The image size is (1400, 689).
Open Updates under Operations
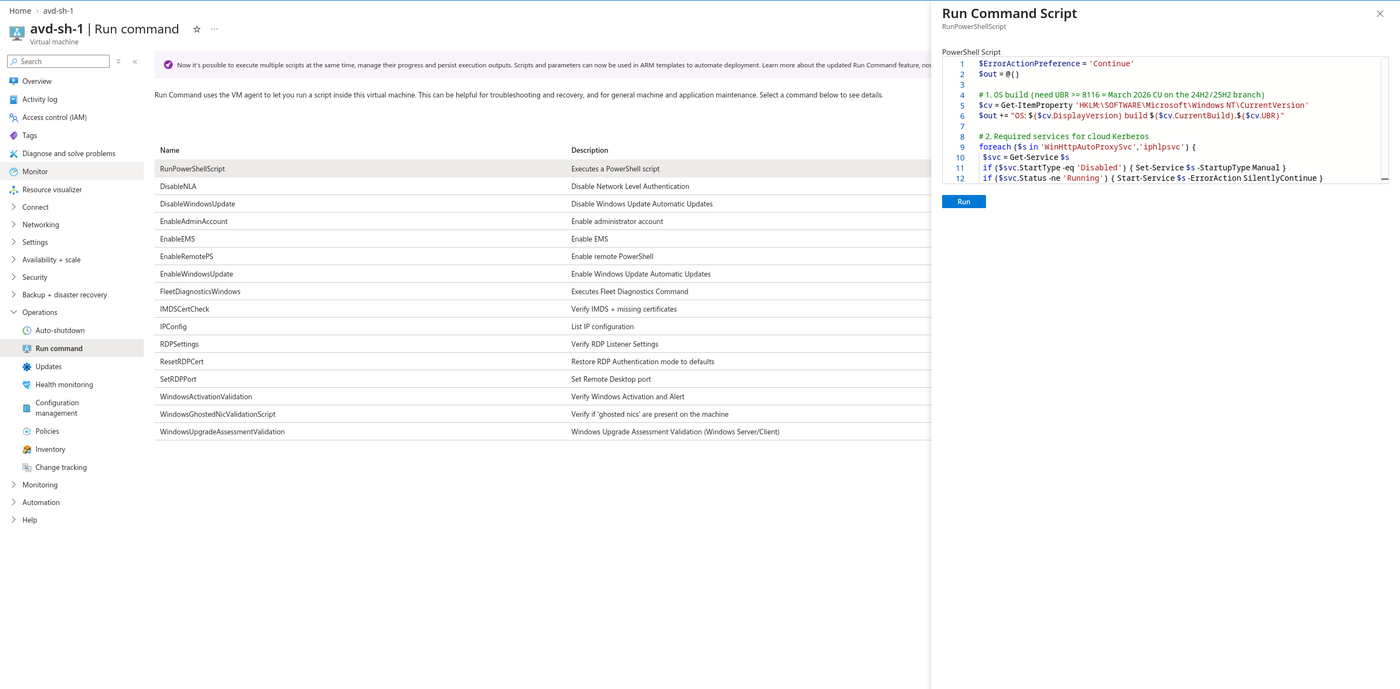(49, 366)
